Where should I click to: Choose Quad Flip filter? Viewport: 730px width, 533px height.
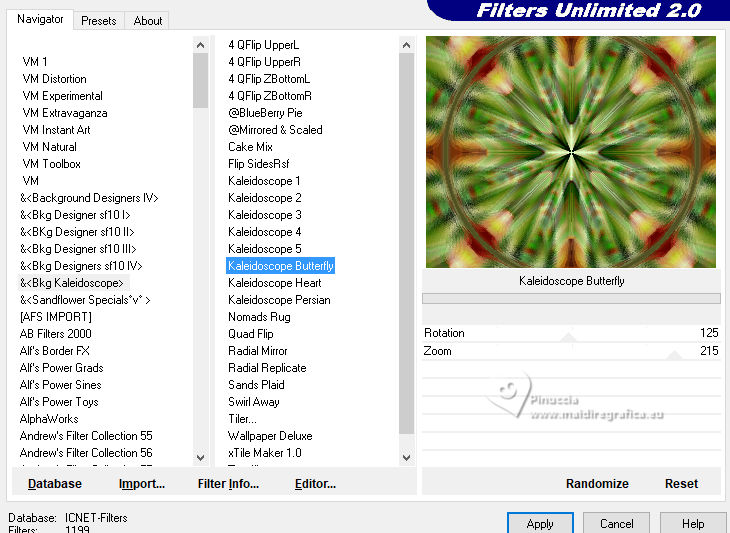click(x=250, y=334)
